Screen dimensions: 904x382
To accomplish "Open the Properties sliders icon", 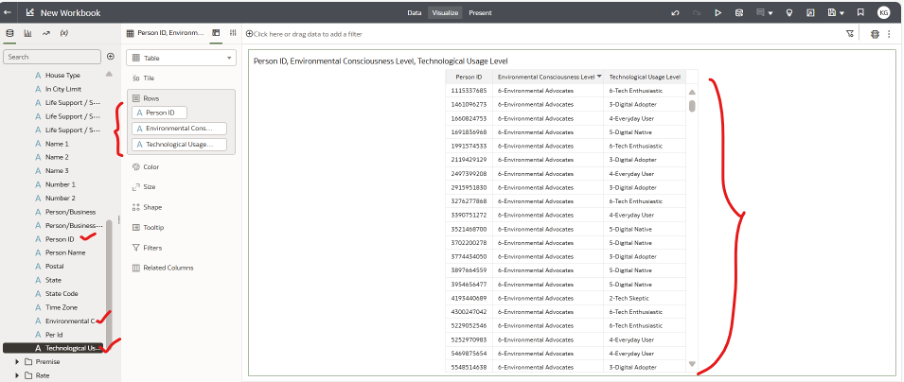I will 232,33.
